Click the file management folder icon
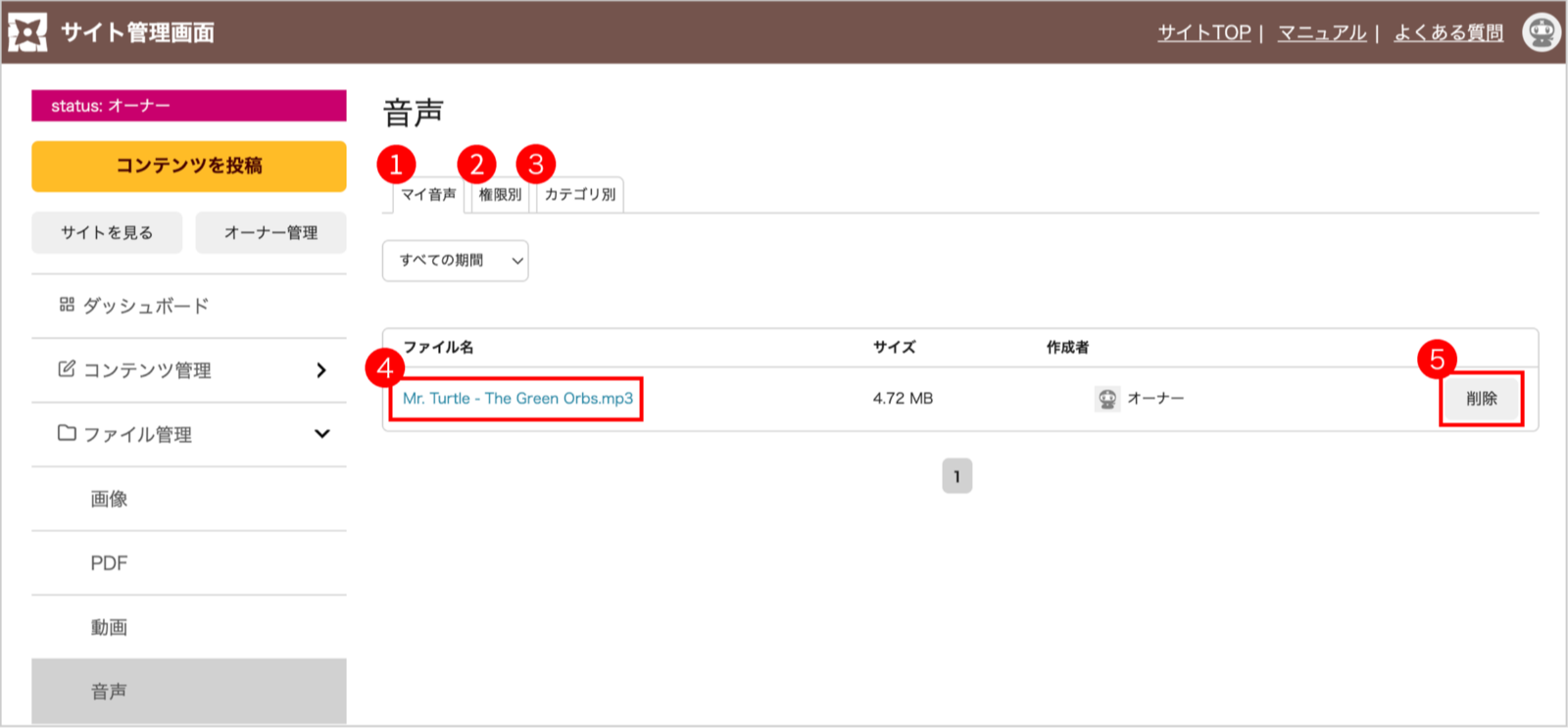 pos(67,433)
